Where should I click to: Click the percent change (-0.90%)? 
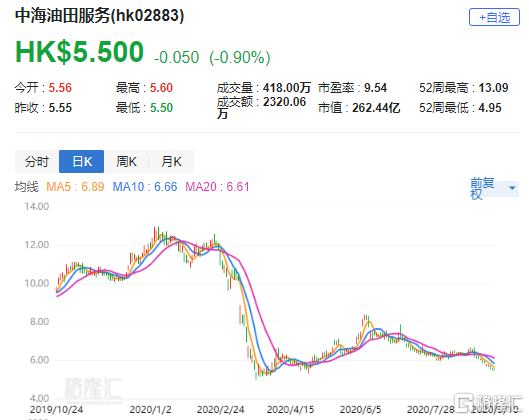[x=240, y=57]
